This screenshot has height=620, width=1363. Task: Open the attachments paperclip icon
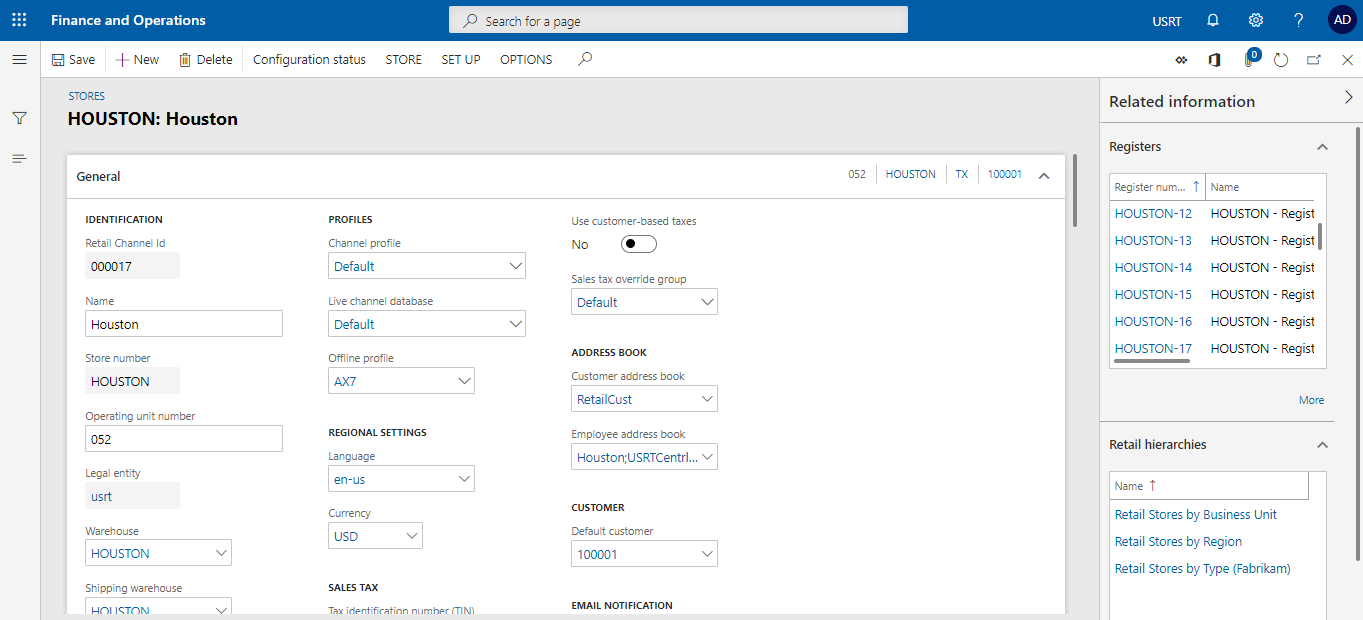click(x=1248, y=60)
